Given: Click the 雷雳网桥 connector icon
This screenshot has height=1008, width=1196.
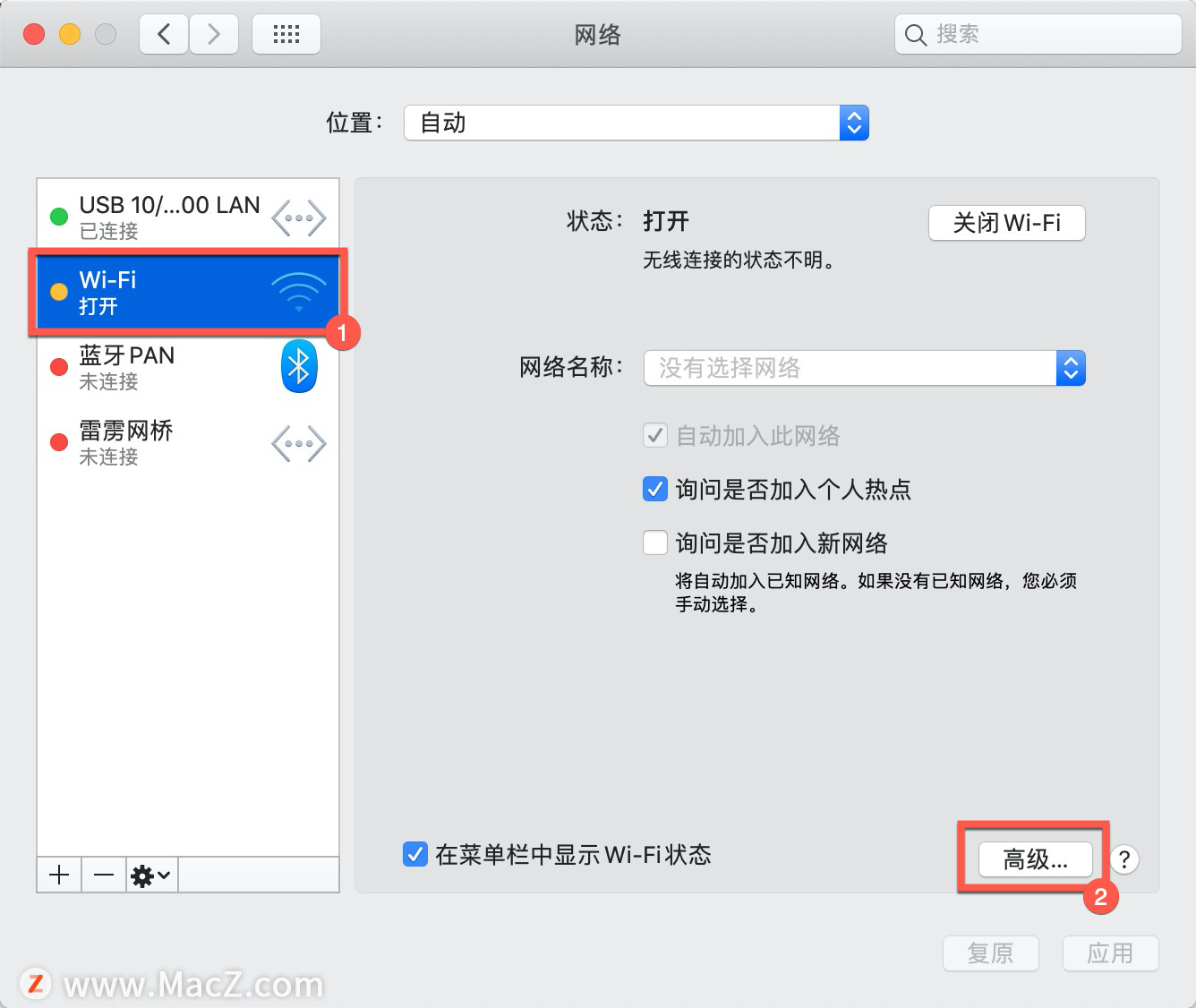Looking at the screenshot, I should [299, 442].
